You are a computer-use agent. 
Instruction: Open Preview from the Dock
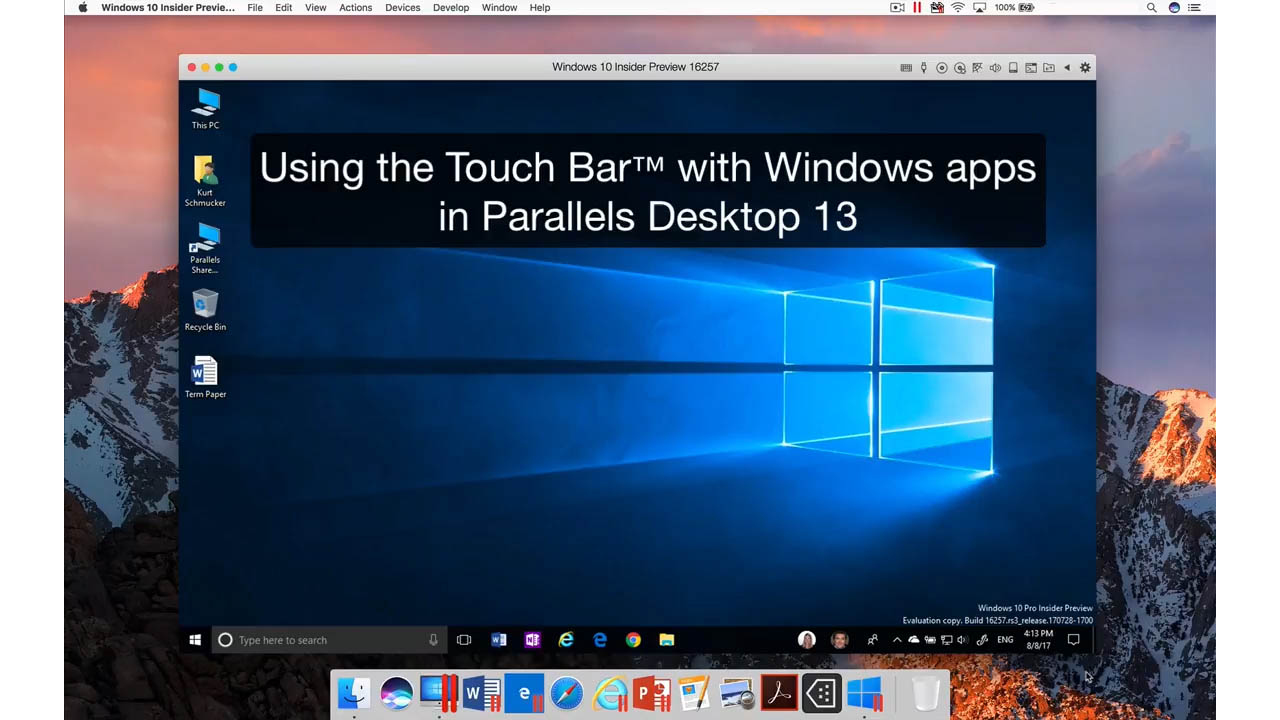pos(737,693)
